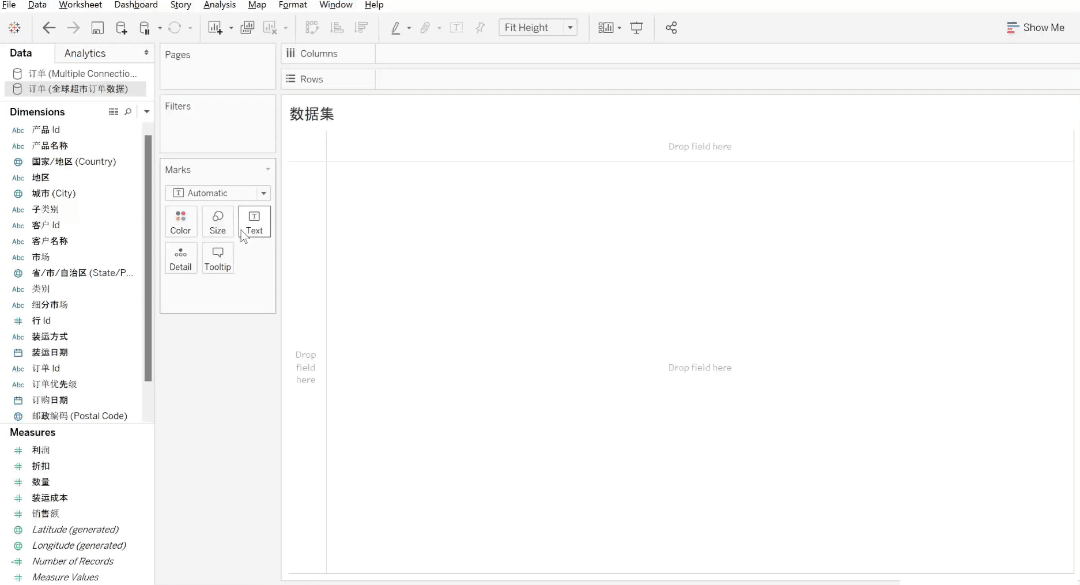Click the Highlight pen icon
The height and width of the screenshot is (585, 1080).
[x=396, y=28]
